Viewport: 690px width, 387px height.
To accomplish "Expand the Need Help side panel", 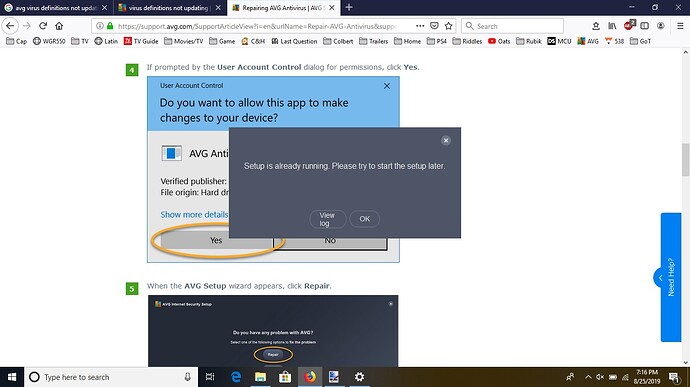I will (x=661, y=278).
